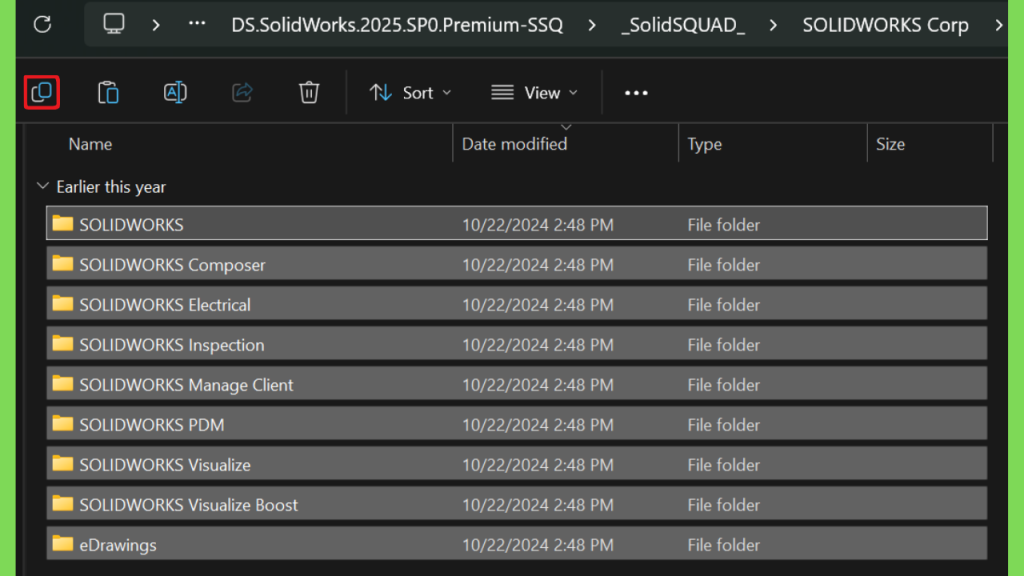Open the Sort dropdown
Image resolution: width=1024 pixels, height=576 pixels.
(x=410, y=93)
